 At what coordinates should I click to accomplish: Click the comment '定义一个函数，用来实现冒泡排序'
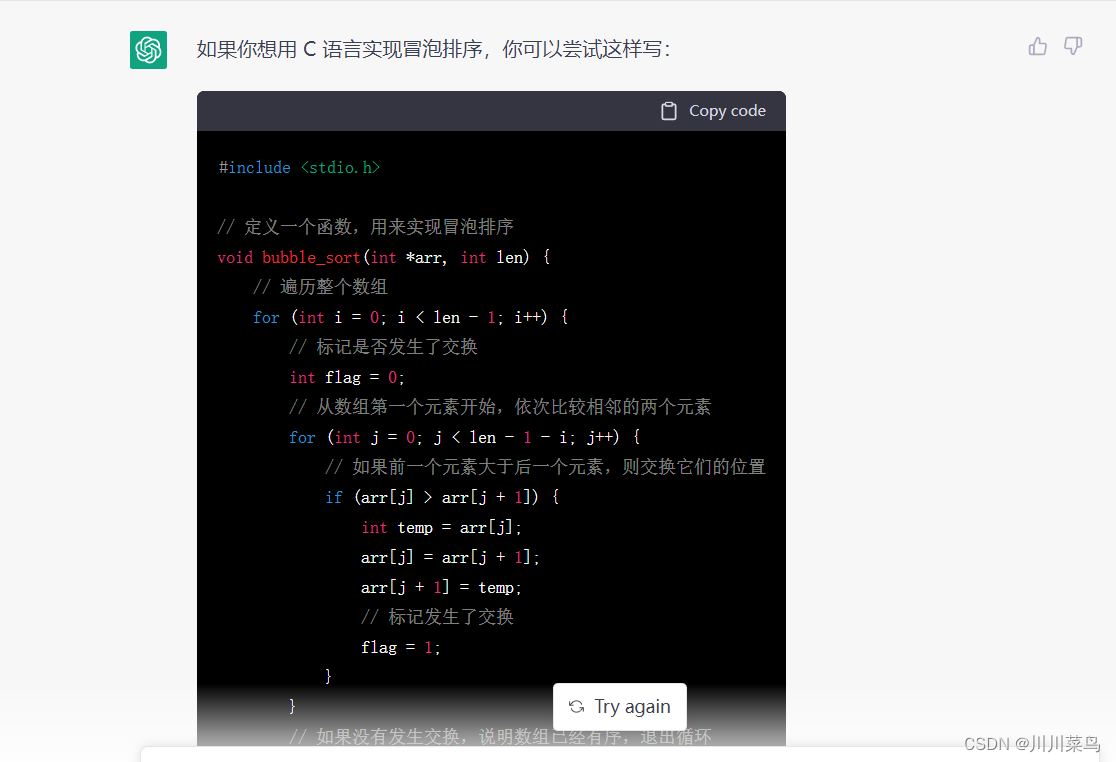click(365, 227)
